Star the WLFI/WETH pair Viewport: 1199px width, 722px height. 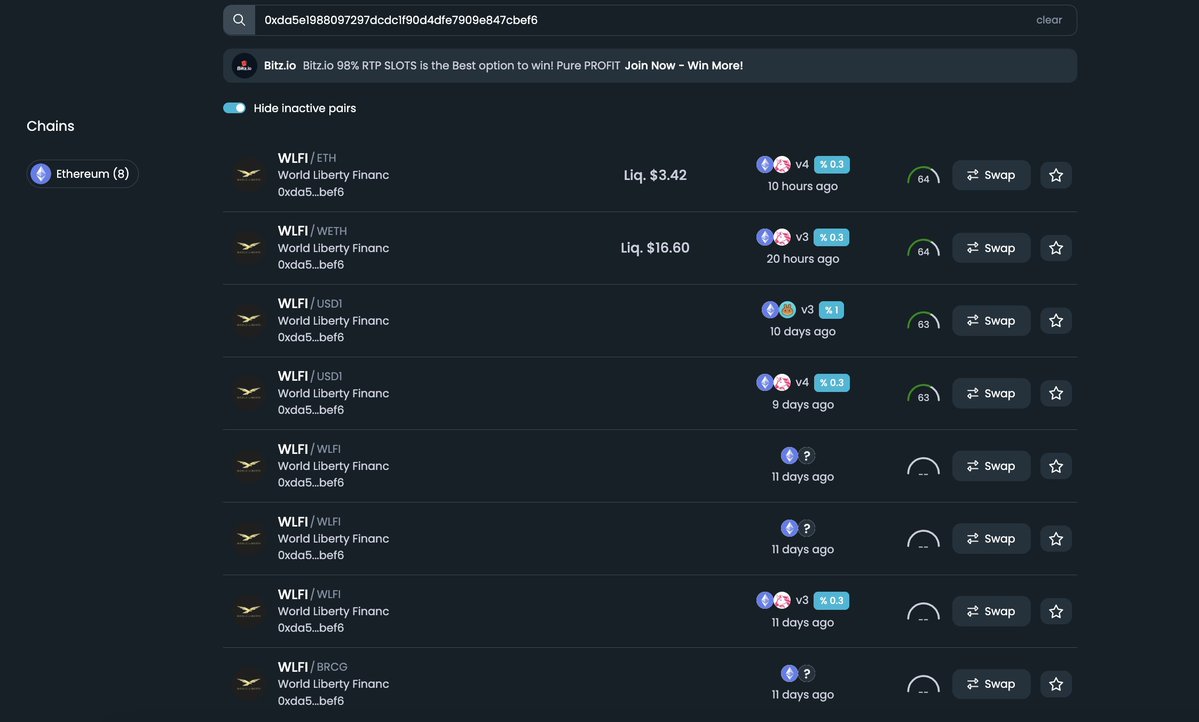1056,248
